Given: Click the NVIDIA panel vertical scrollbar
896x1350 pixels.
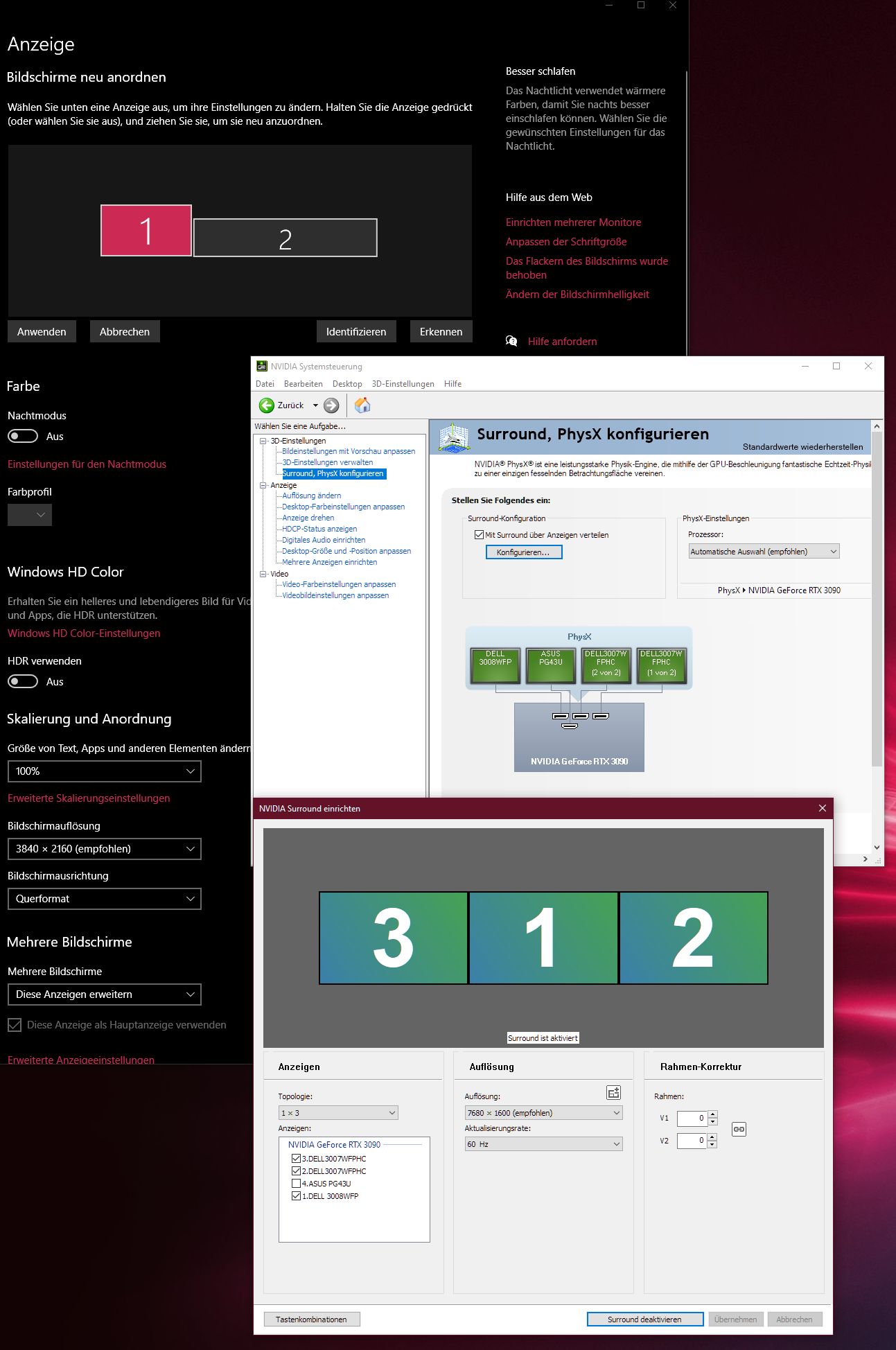Looking at the screenshot, I should pyautogui.click(x=877, y=600).
